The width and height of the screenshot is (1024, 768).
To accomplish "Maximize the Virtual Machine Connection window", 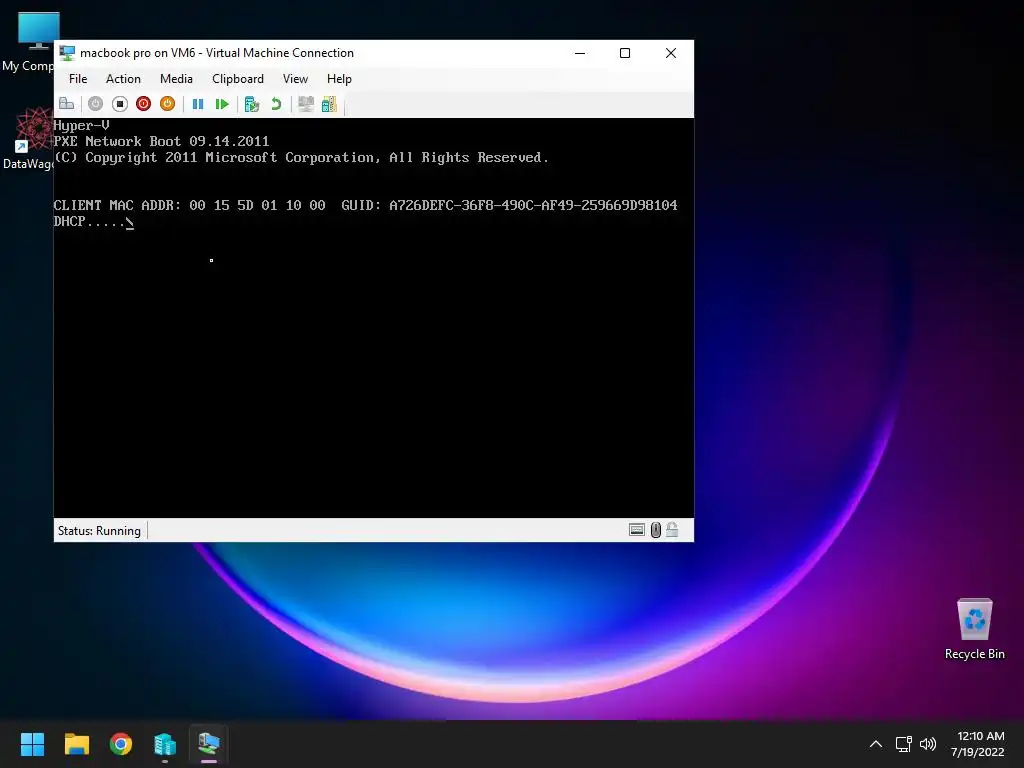I will (x=625, y=53).
